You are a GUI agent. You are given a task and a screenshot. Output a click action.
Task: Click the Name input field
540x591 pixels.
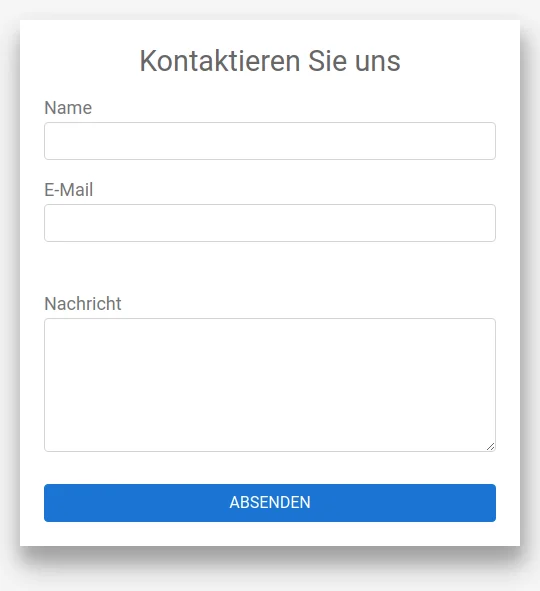tap(270, 141)
